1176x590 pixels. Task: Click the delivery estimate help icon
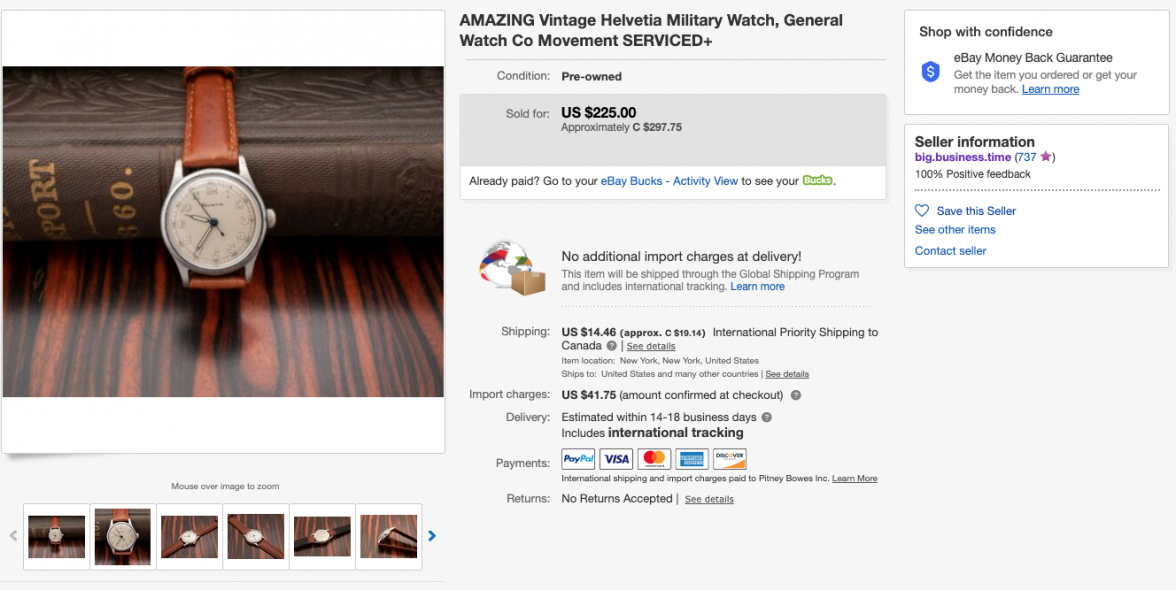click(x=767, y=417)
